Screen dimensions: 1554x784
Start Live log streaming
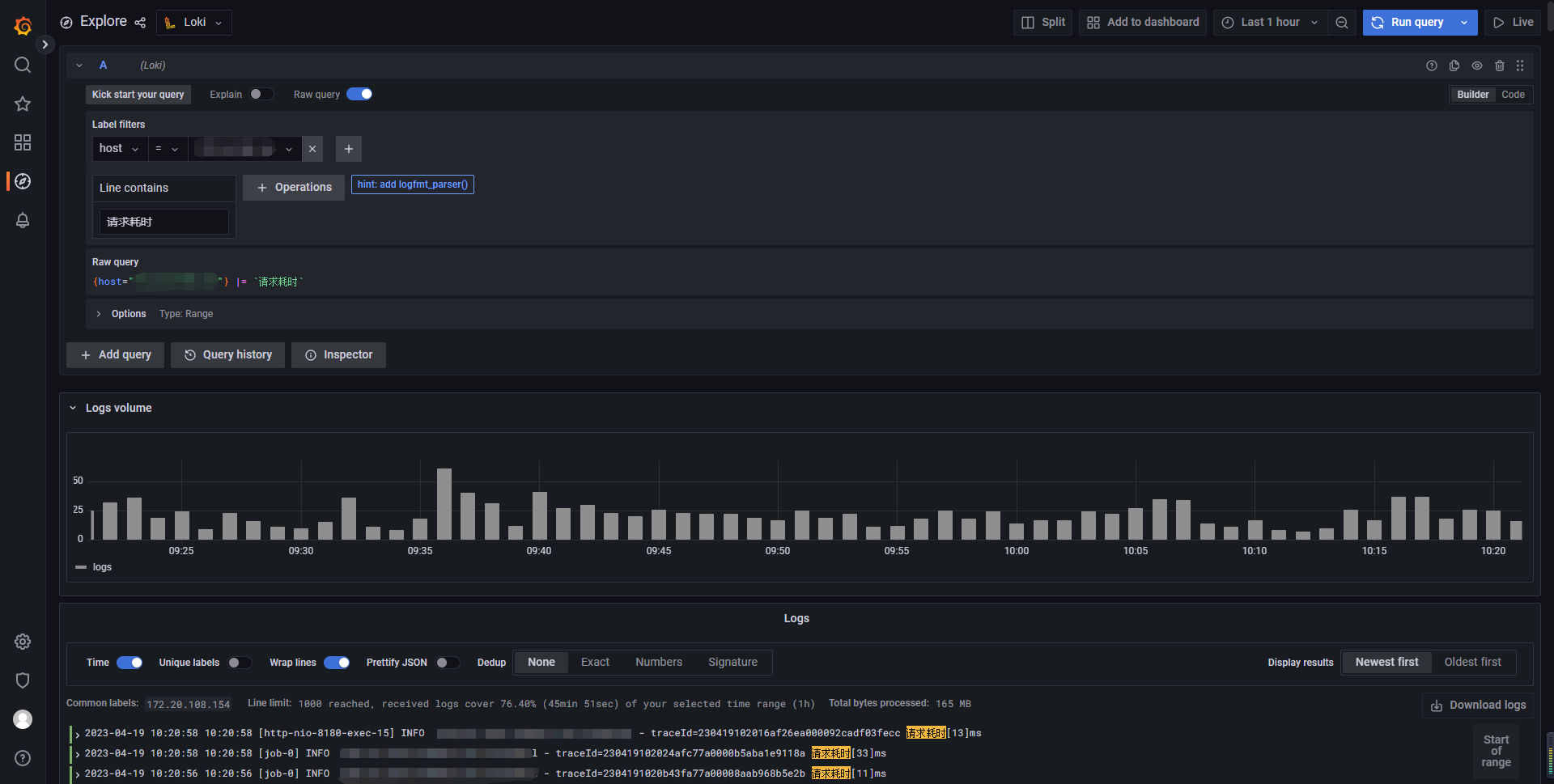1513,23
